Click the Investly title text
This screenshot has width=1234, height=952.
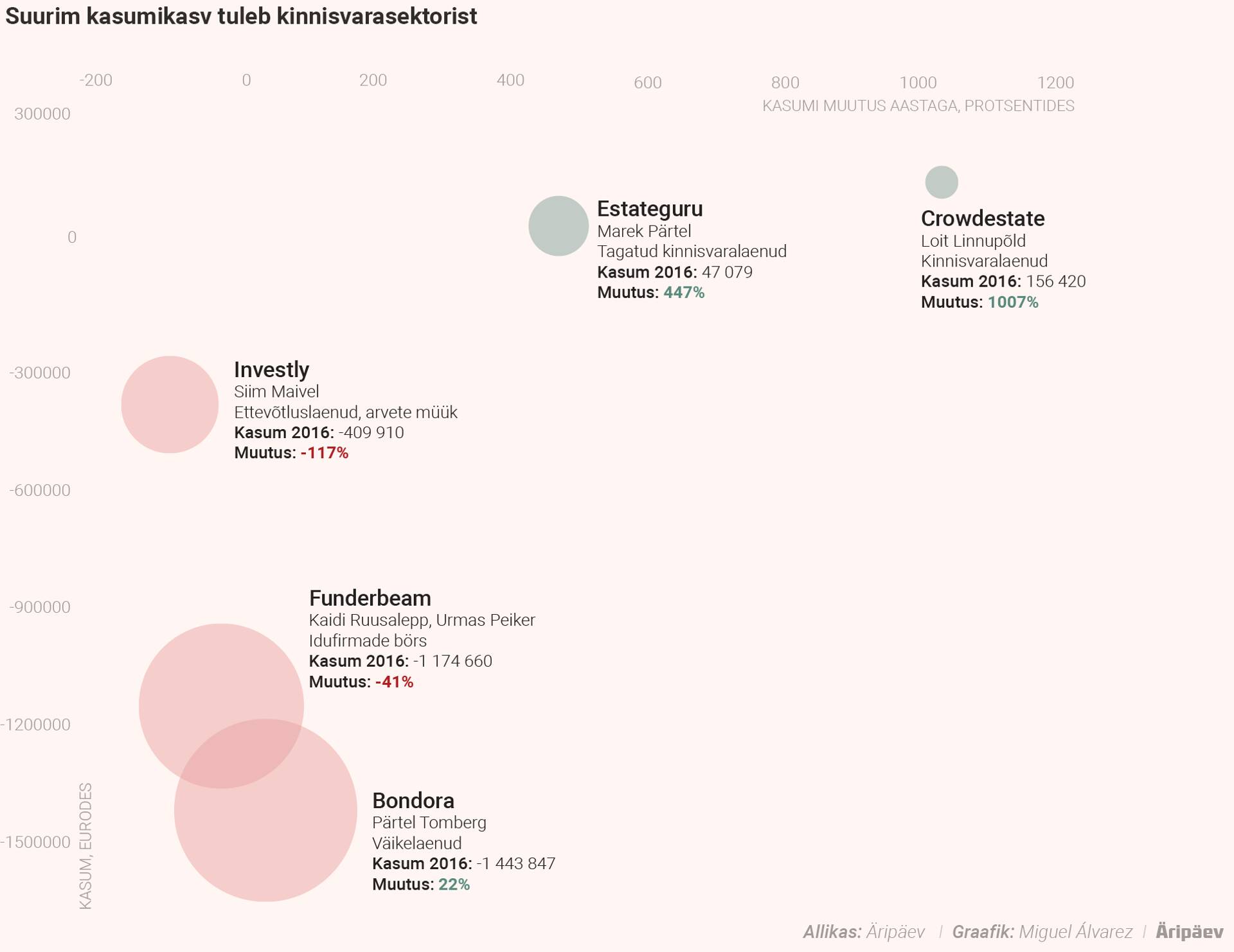[x=271, y=369]
